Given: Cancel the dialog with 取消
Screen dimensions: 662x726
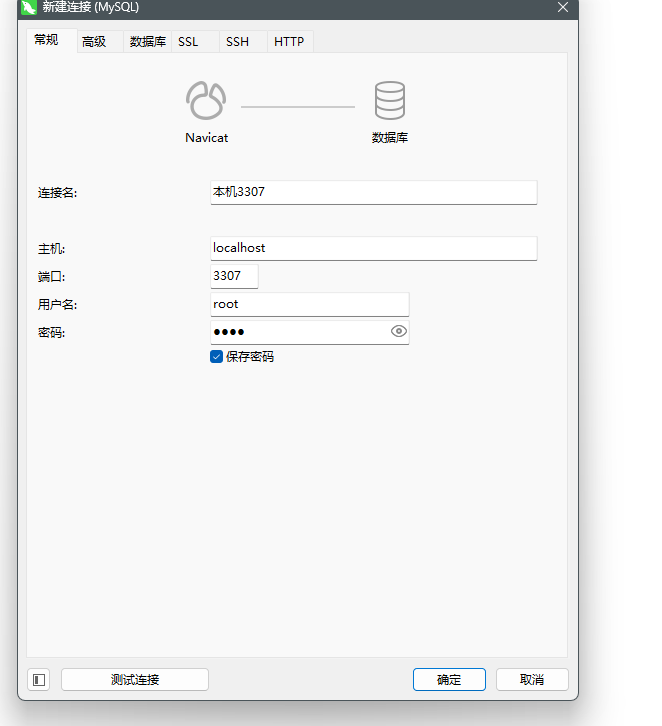Looking at the screenshot, I should coord(532,680).
